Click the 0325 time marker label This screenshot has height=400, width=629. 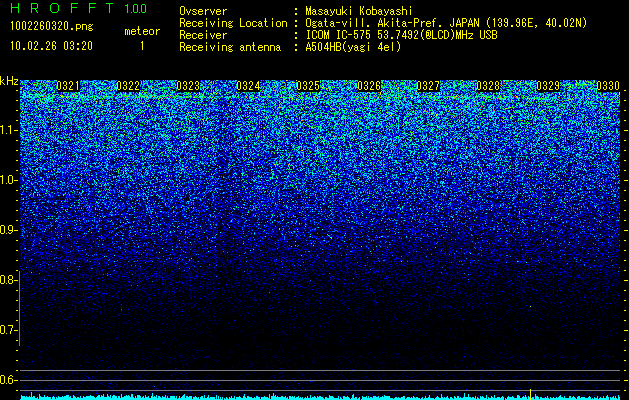308,86
